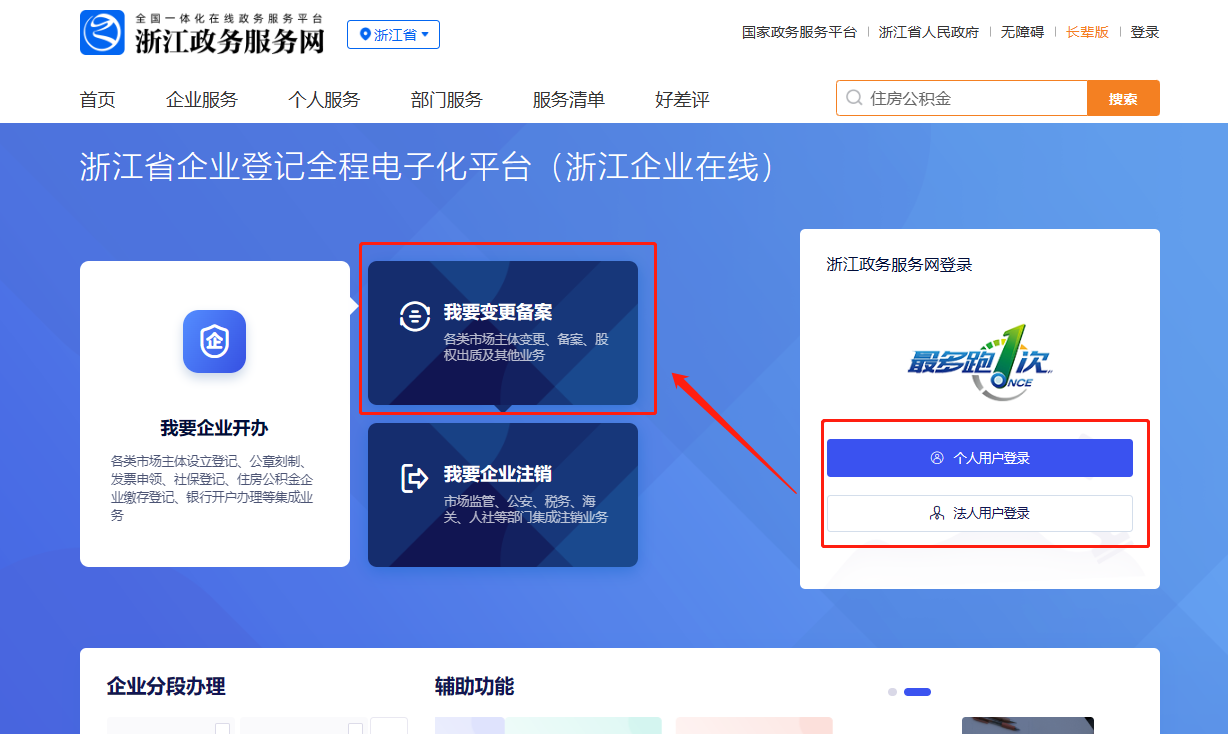Viewport: 1228px width, 734px height.
Task: Open 个人服务 menu item
Action: pos(324,99)
